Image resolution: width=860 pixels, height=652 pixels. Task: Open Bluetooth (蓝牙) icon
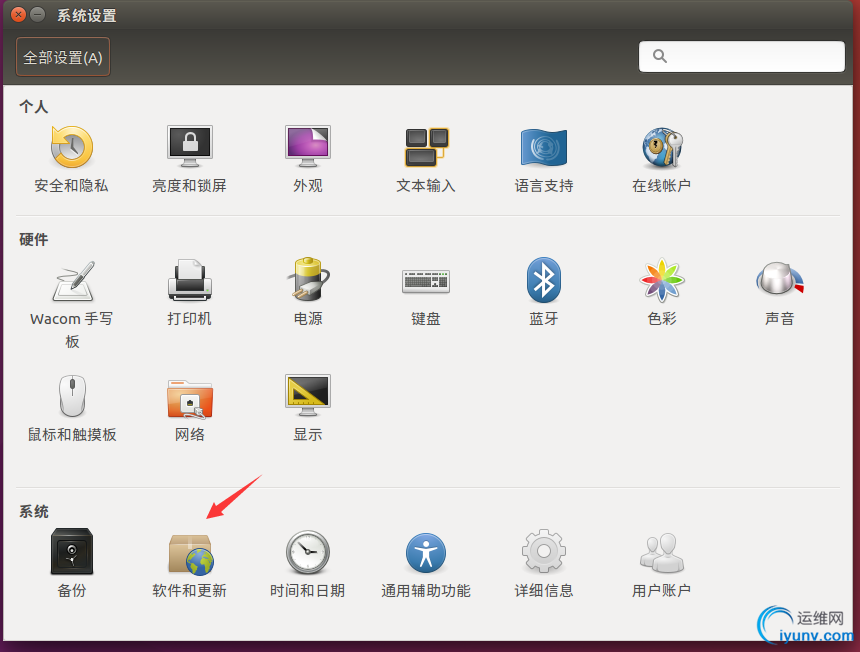[x=544, y=280]
